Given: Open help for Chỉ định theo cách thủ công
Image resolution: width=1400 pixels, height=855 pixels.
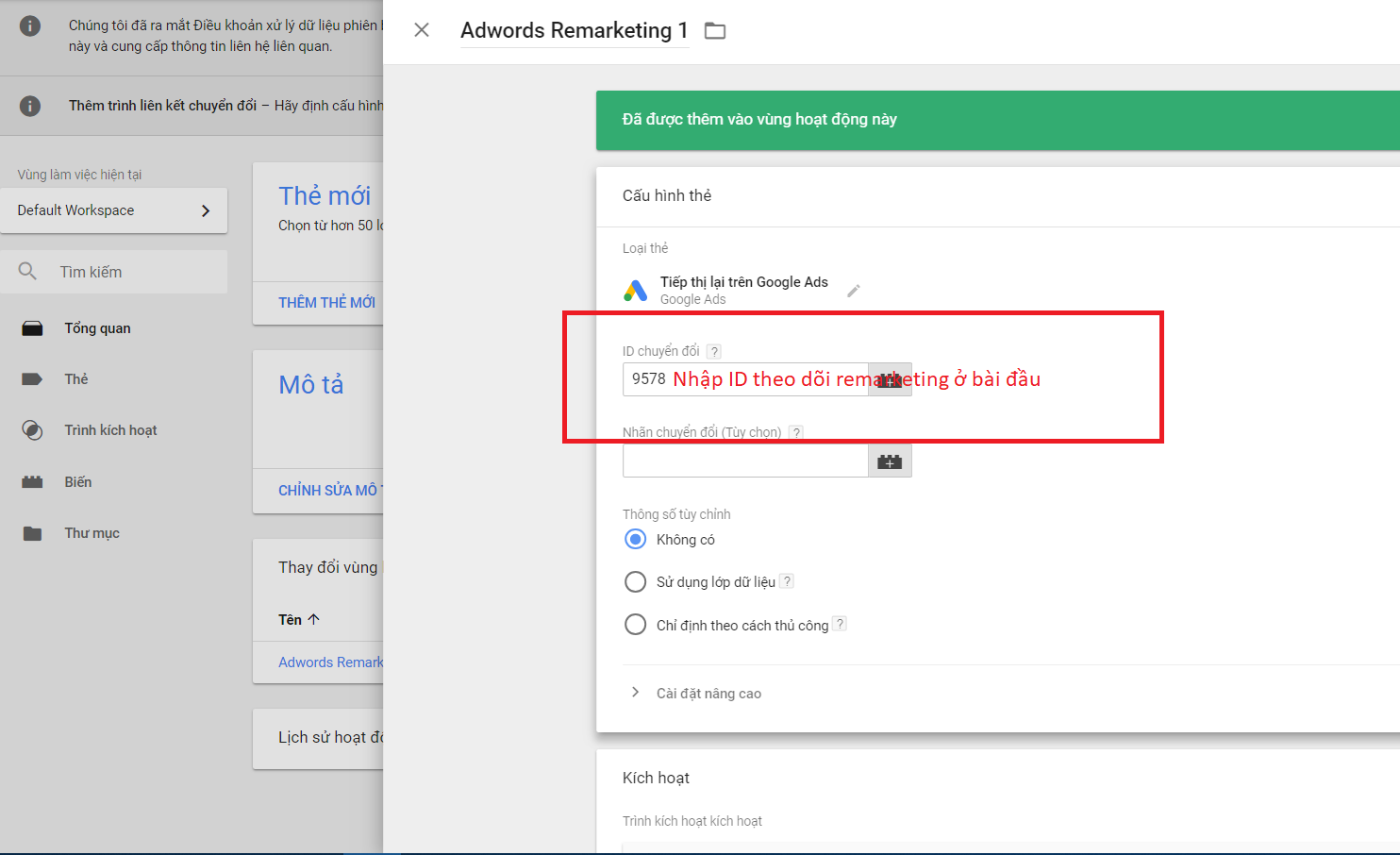Looking at the screenshot, I should pyautogui.click(x=840, y=624).
